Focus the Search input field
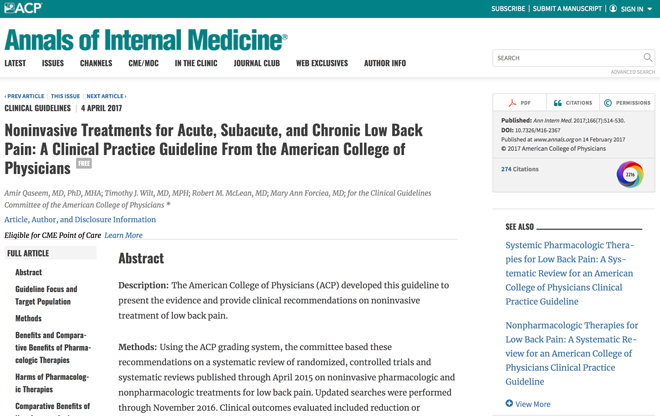This screenshot has height=416, width=660. (x=567, y=58)
